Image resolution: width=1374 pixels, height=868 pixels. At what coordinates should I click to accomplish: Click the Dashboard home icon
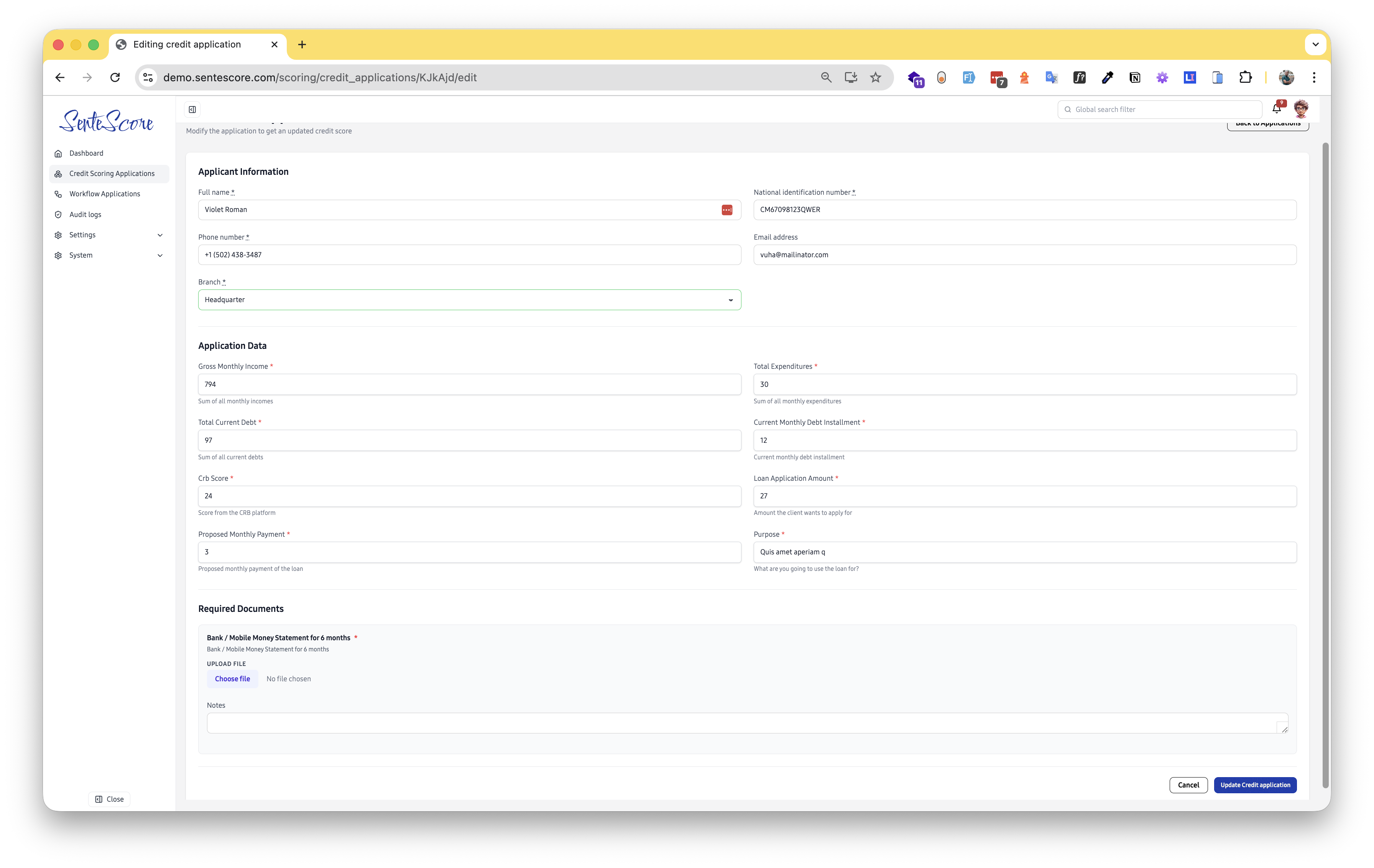[58, 153]
